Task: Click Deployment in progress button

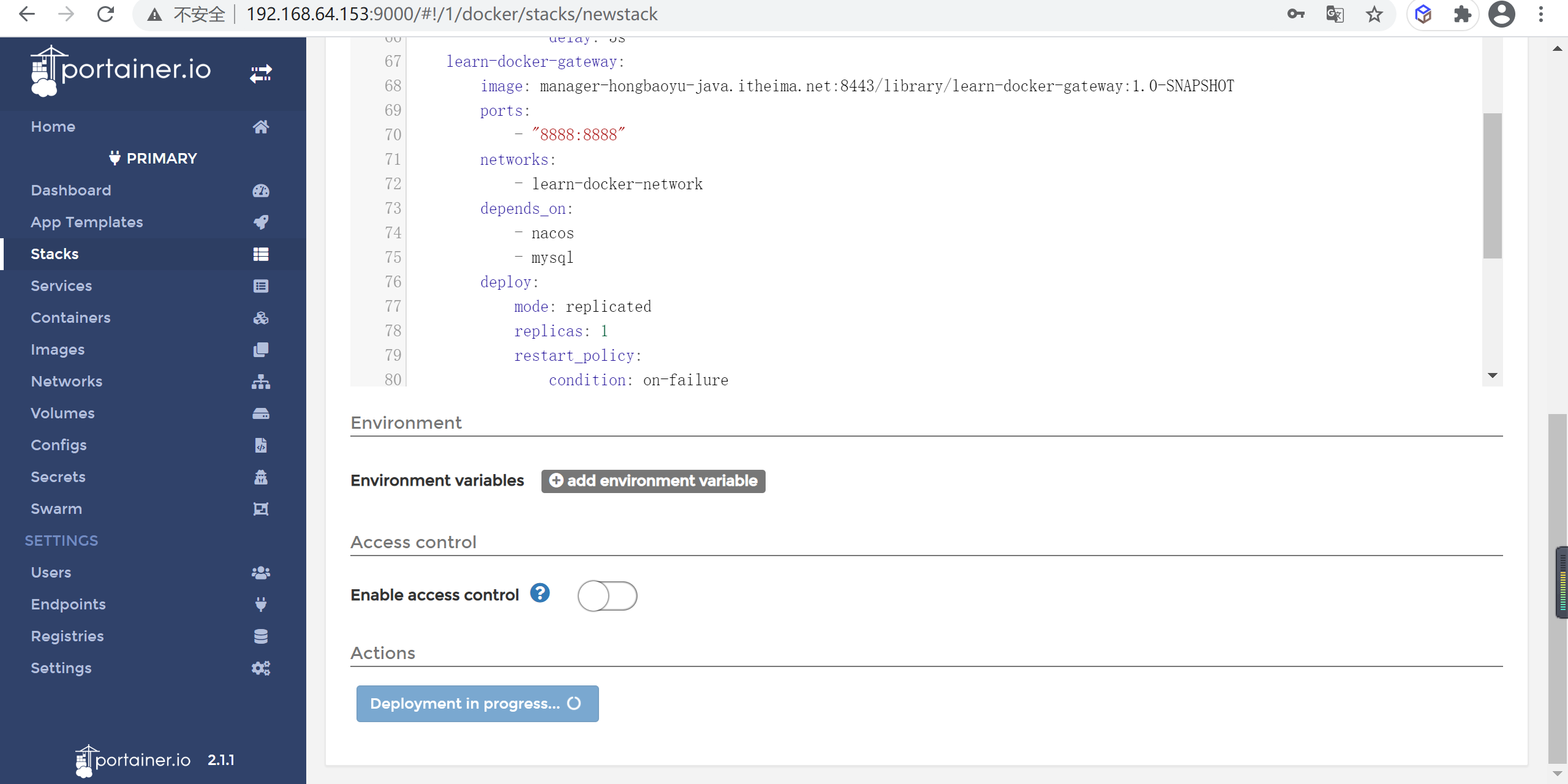Action: pos(477,703)
